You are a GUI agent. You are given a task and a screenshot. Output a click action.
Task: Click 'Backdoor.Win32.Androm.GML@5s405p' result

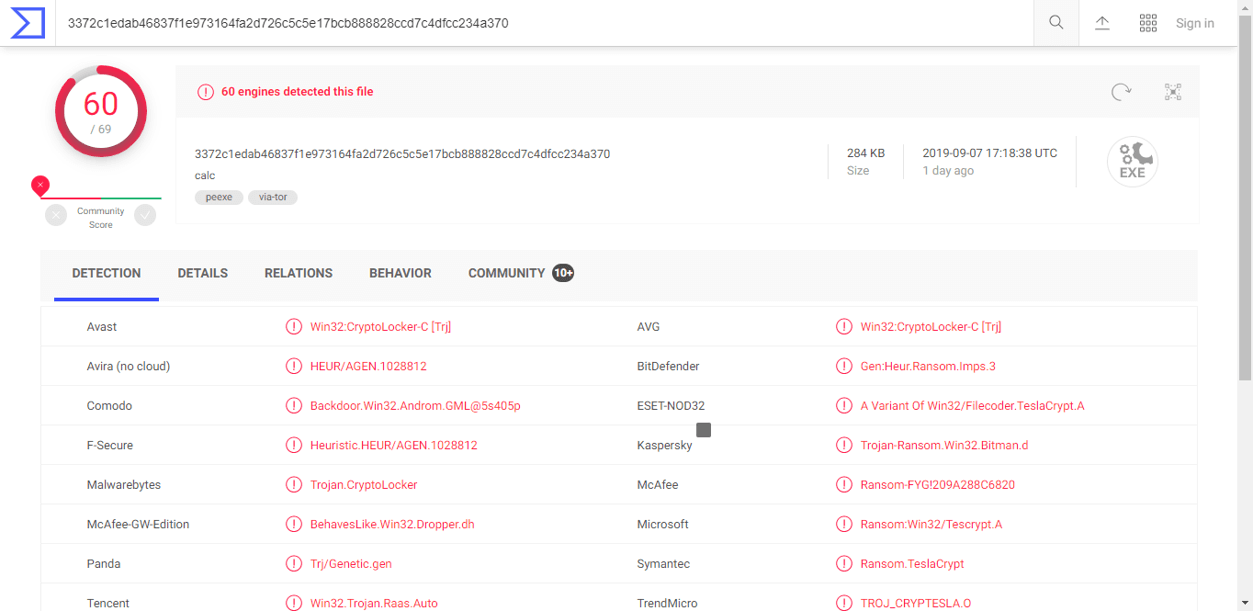(415, 406)
